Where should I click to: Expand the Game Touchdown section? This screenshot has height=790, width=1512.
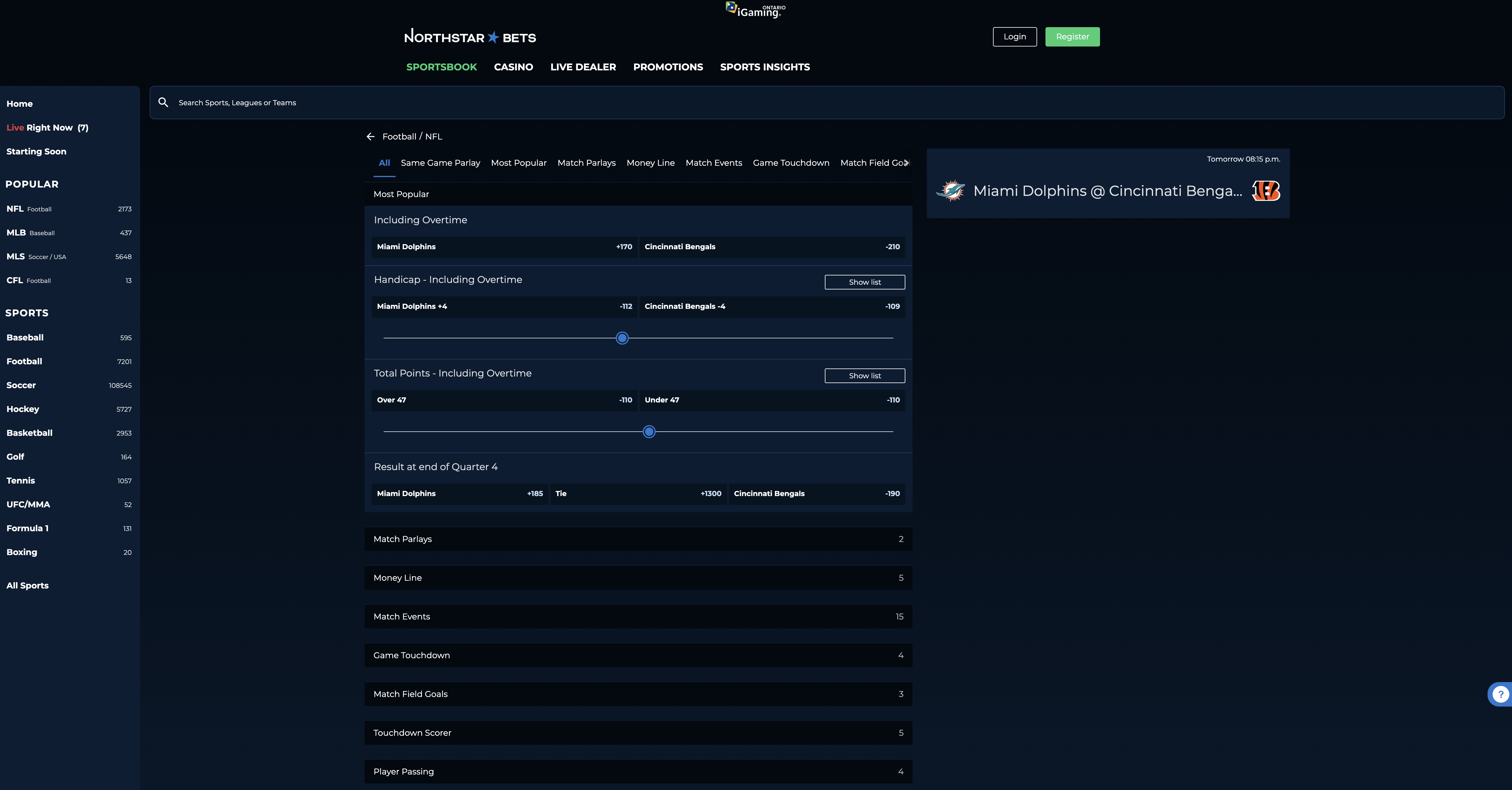638,656
